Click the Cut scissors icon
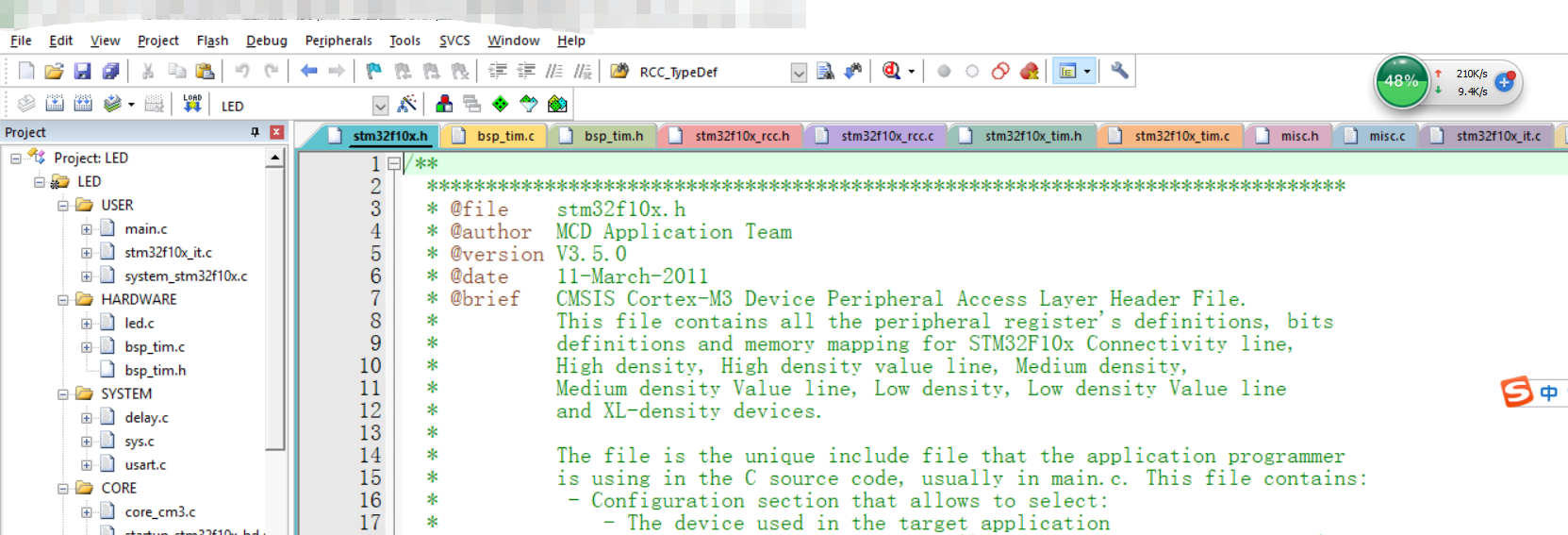The height and width of the screenshot is (535, 1568). [148, 71]
